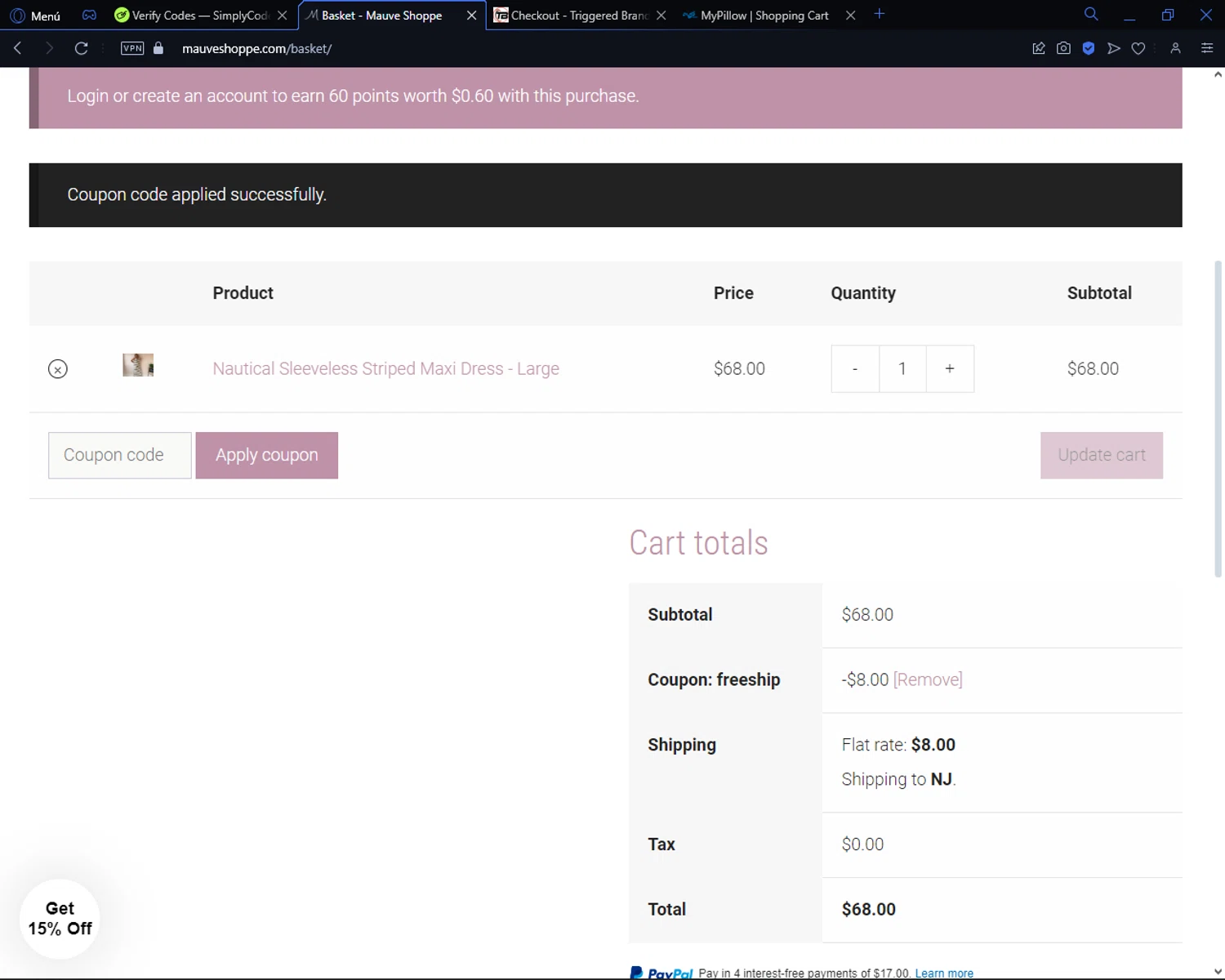1225x980 pixels.
Task: Click the mauveshoppe.com/basket address bar
Action: pos(256,48)
